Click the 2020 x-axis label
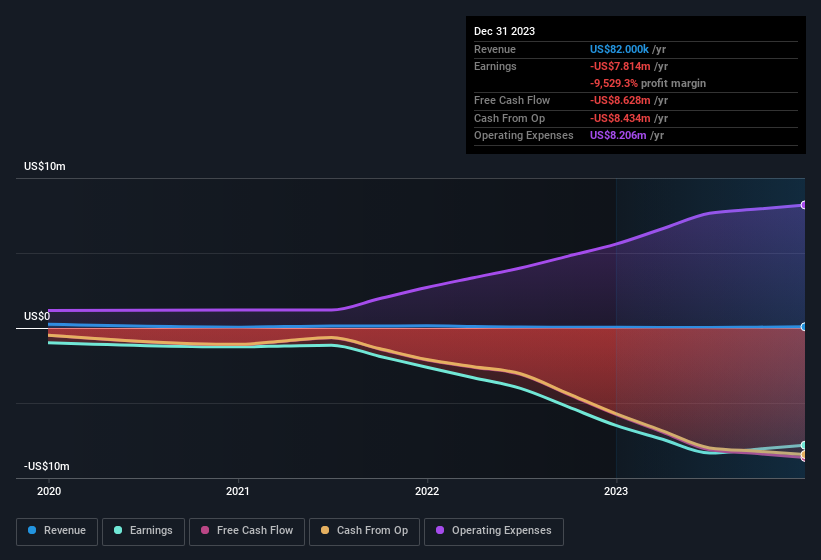Image resolution: width=821 pixels, height=560 pixels. pyautogui.click(x=49, y=491)
